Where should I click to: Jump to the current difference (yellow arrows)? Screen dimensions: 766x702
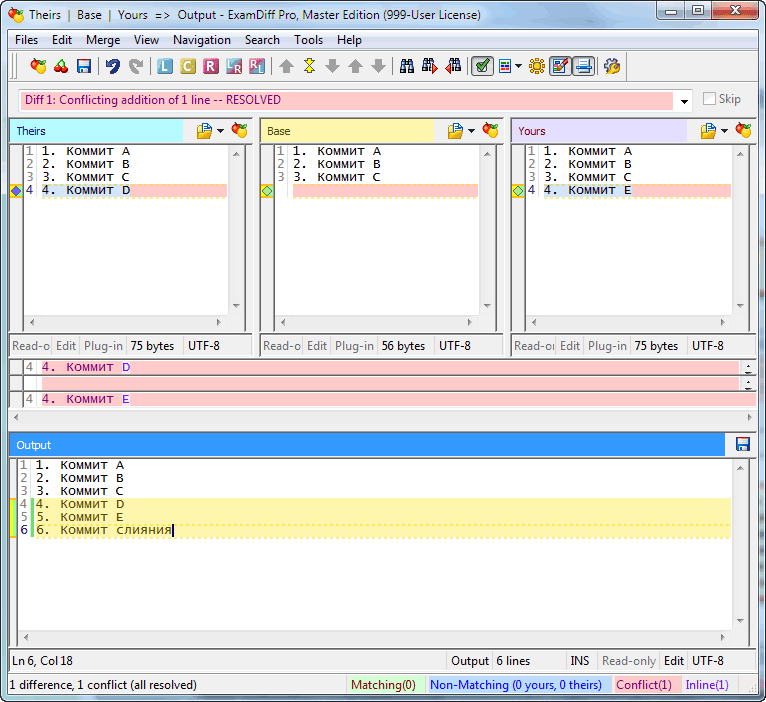coord(310,66)
